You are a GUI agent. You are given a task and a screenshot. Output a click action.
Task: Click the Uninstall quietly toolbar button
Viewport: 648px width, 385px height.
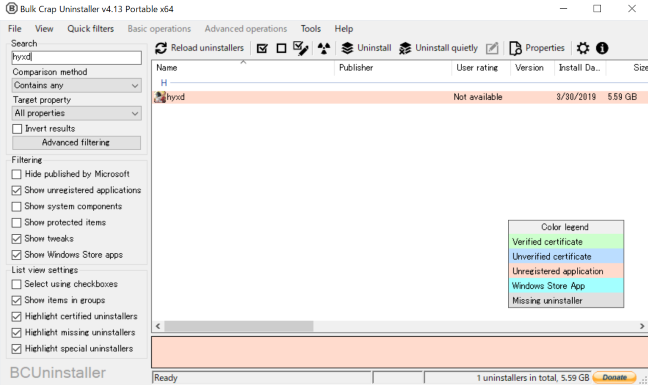coord(438,48)
